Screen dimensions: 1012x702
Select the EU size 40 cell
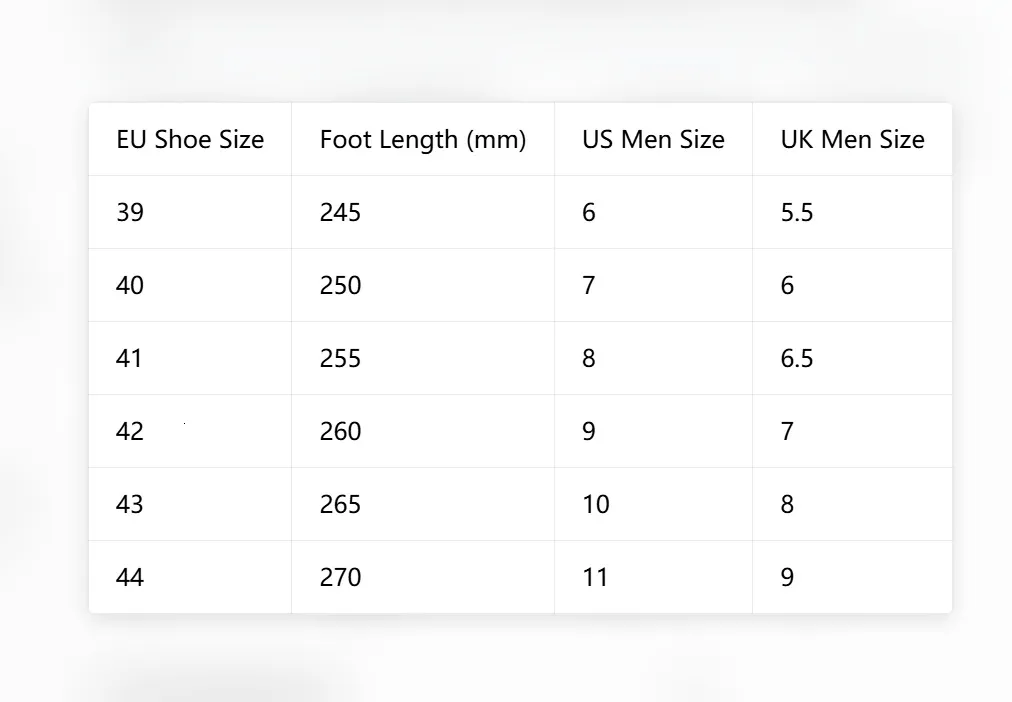click(190, 285)
